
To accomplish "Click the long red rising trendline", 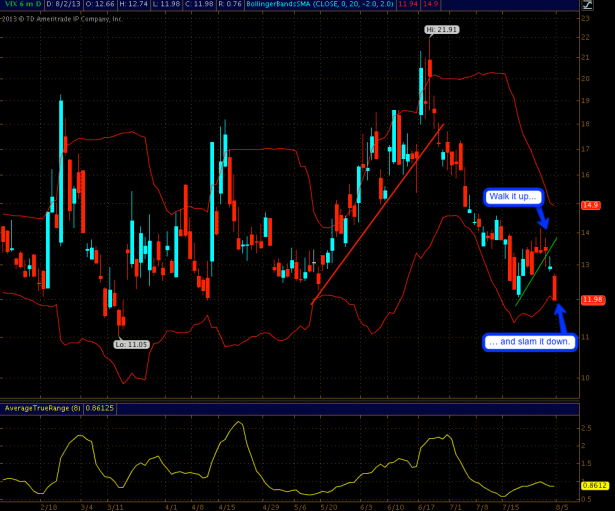I will [378, 212].
